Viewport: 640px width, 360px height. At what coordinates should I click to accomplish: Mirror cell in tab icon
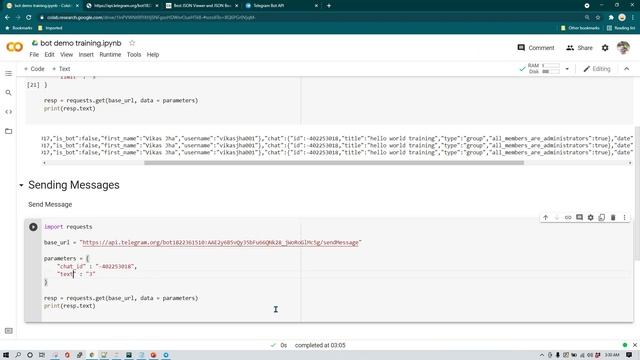tap(602, 218)
